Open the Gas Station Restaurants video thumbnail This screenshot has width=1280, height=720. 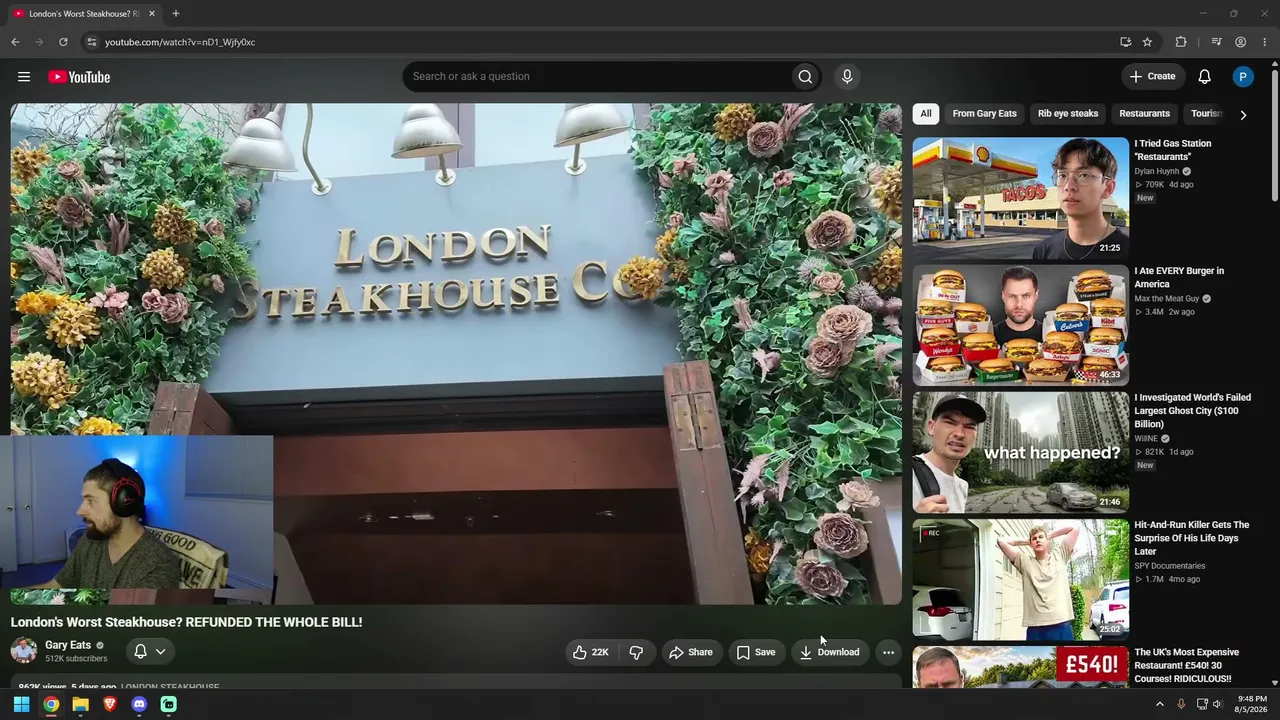click(1020, 198)
